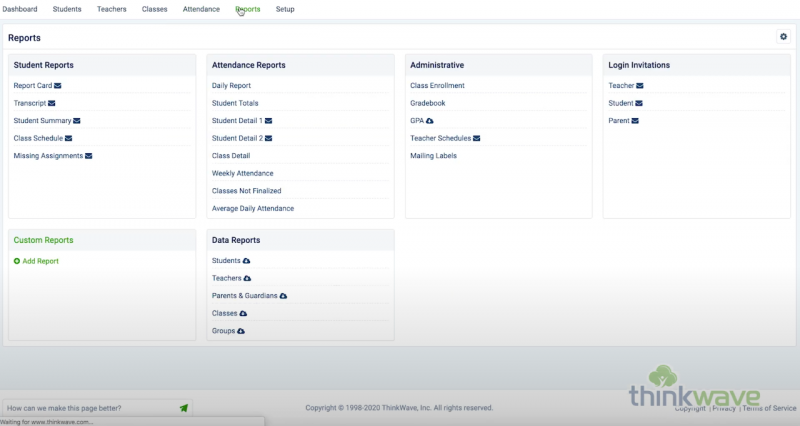The width and height of the screenshot is (800, 426).
Task: Send feedback with the green paper plane
Action: pos(184,408)
